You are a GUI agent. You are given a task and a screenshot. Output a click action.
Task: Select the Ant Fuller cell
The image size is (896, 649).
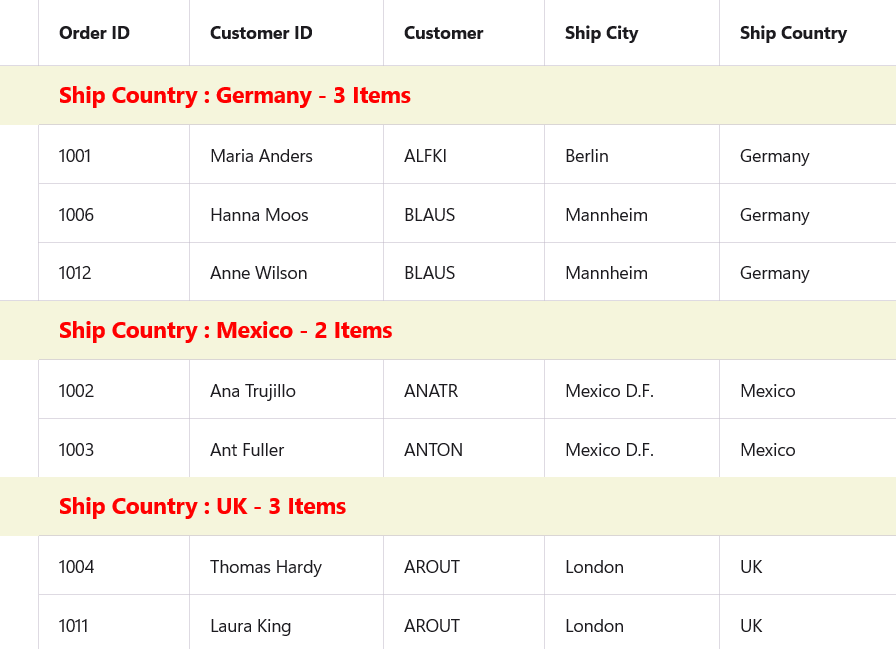click(x=247, y=450)
